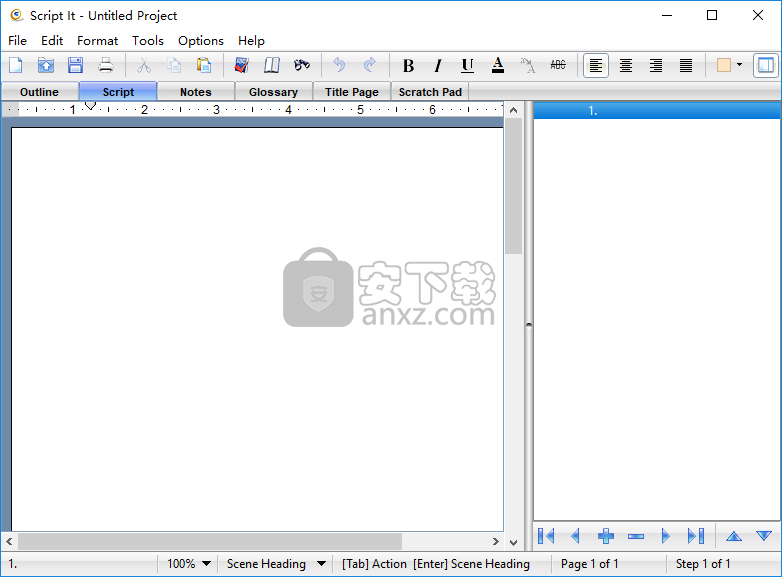
Task: Click the Script It application icon
Action: pos(16,15)
